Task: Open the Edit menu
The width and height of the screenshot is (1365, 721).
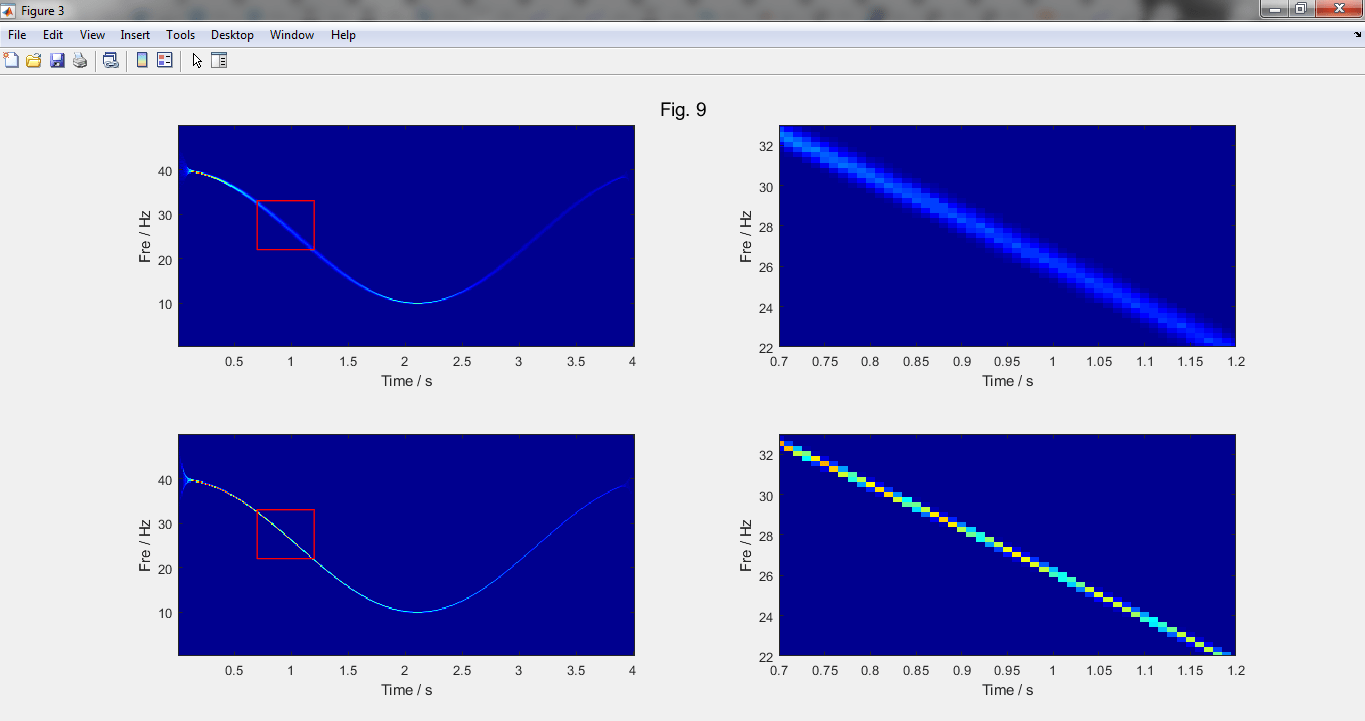Action: click(53, 35)
